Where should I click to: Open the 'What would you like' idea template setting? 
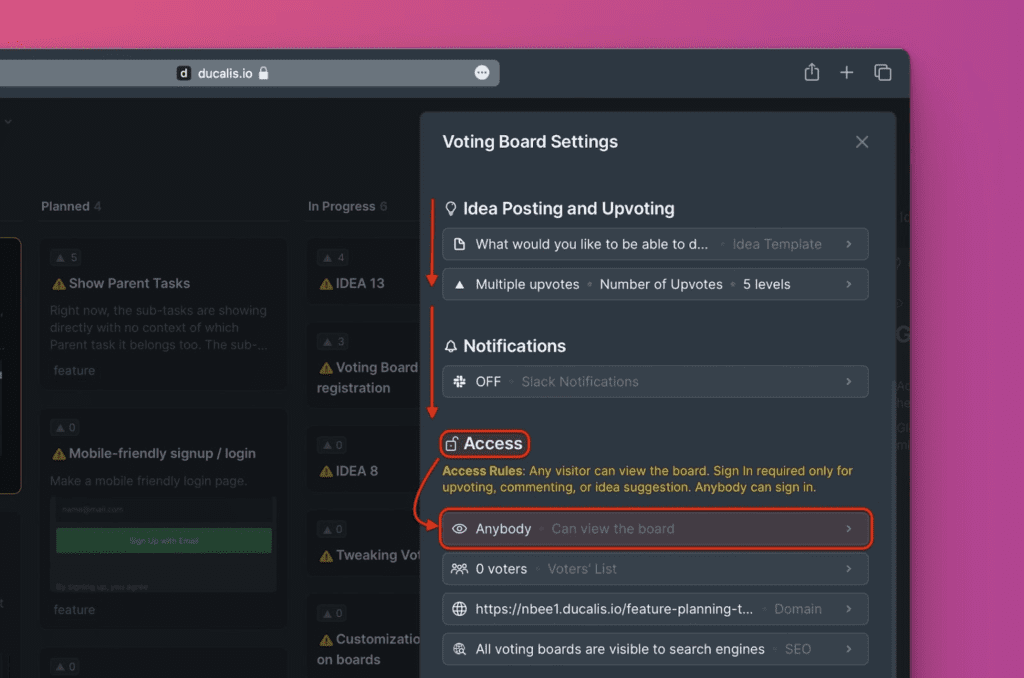coord(655,244)
